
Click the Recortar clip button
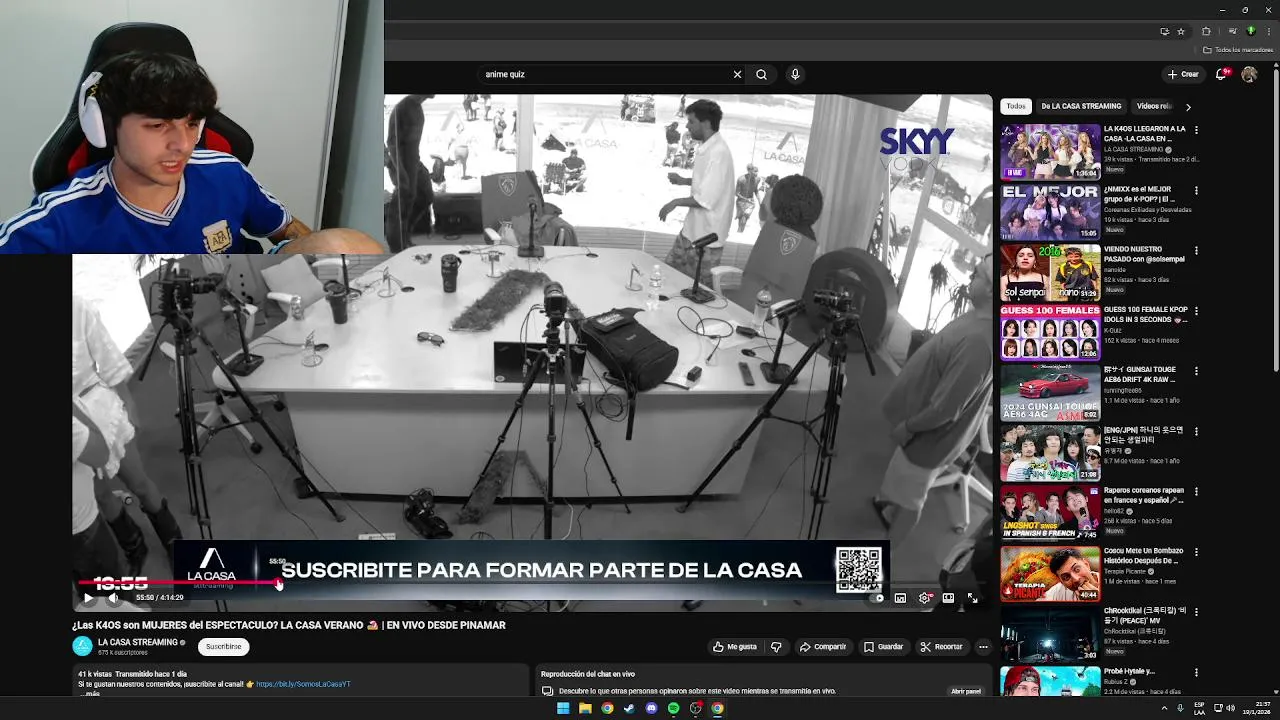coord(941,647)
